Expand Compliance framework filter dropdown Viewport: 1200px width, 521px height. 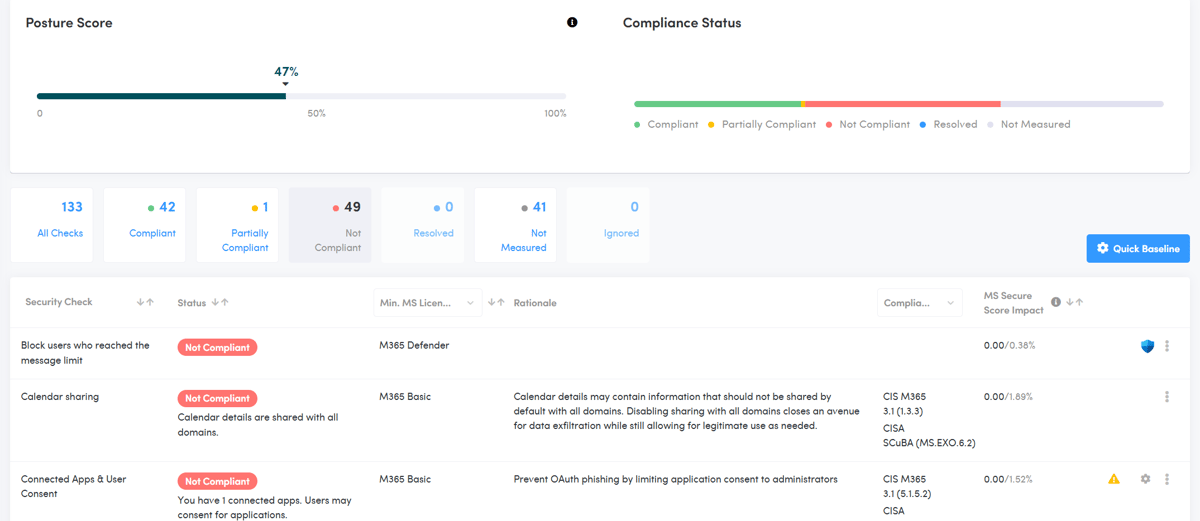coord(920,303)
